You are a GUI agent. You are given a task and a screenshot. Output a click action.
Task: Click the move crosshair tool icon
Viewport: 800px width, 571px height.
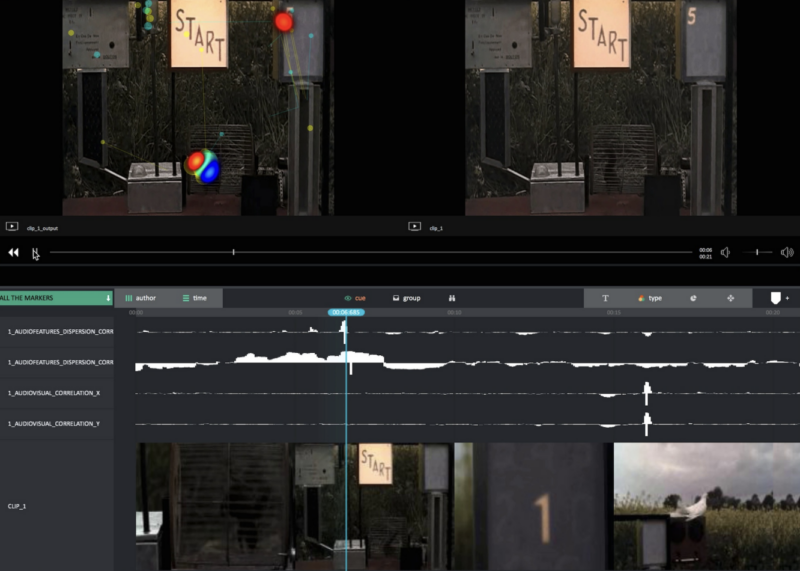click(x=730, y=298)
